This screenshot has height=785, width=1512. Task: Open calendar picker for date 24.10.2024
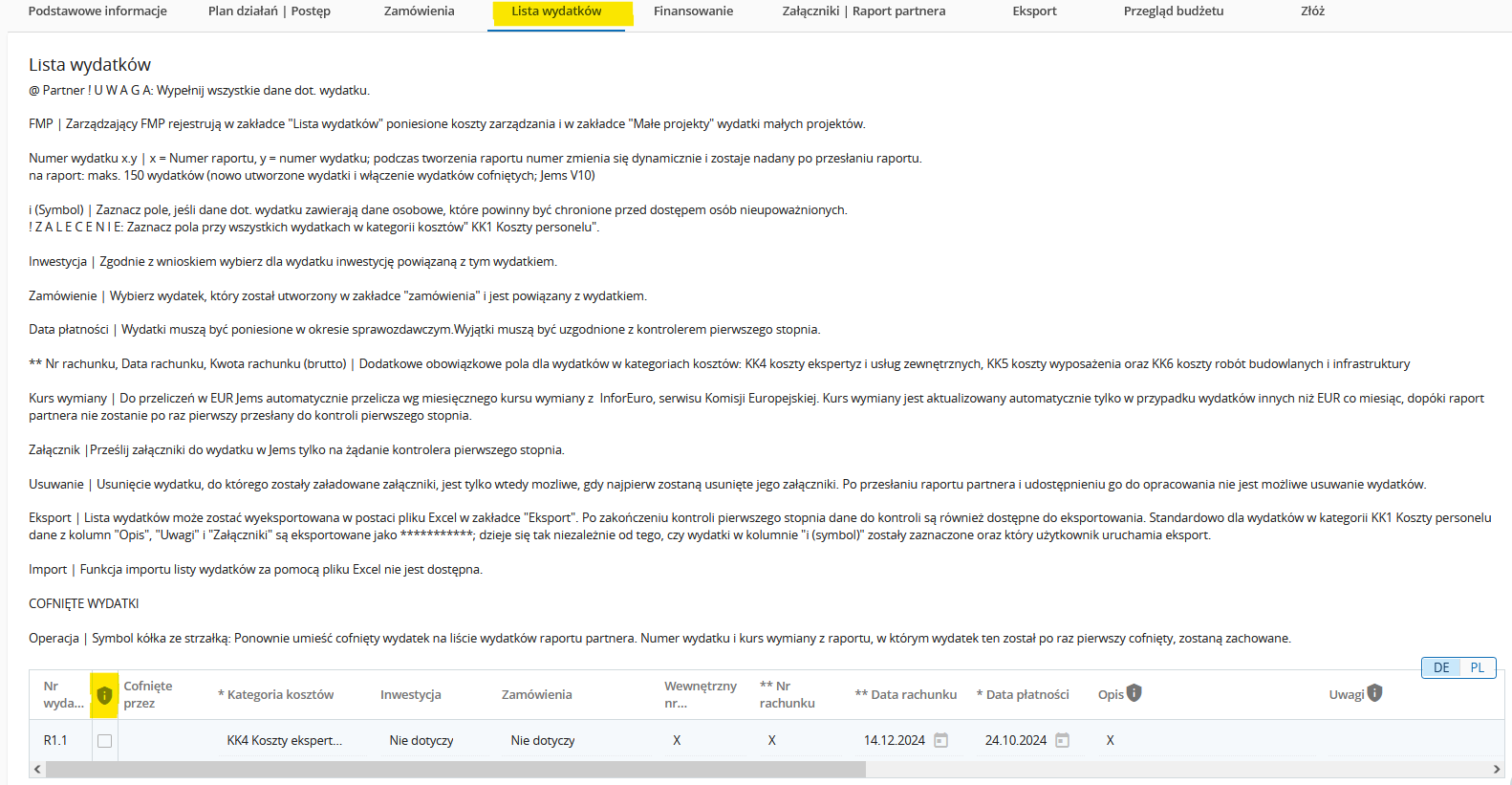coord(1063,740)
